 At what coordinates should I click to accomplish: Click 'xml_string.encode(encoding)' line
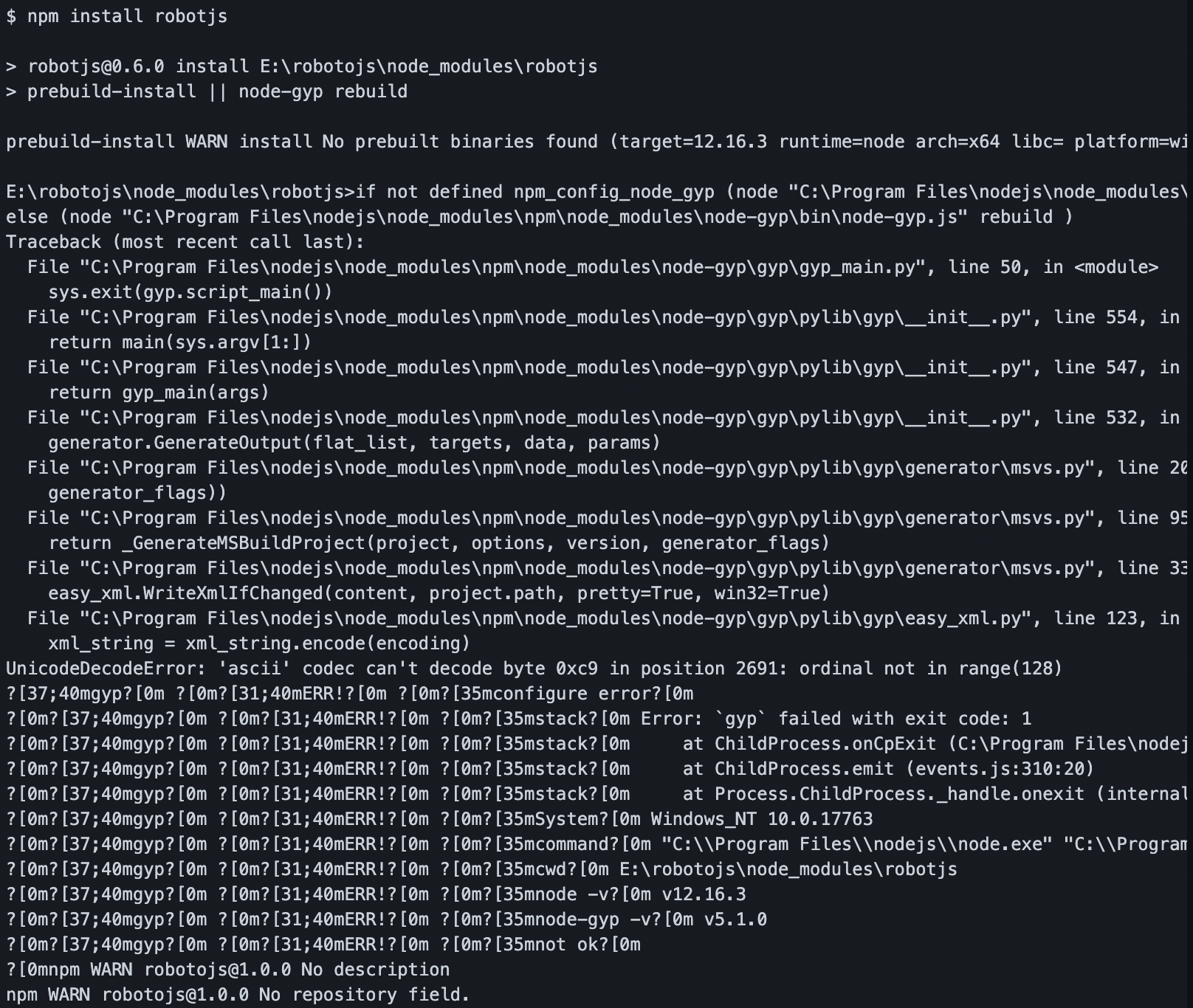click(x=259, y=643)
